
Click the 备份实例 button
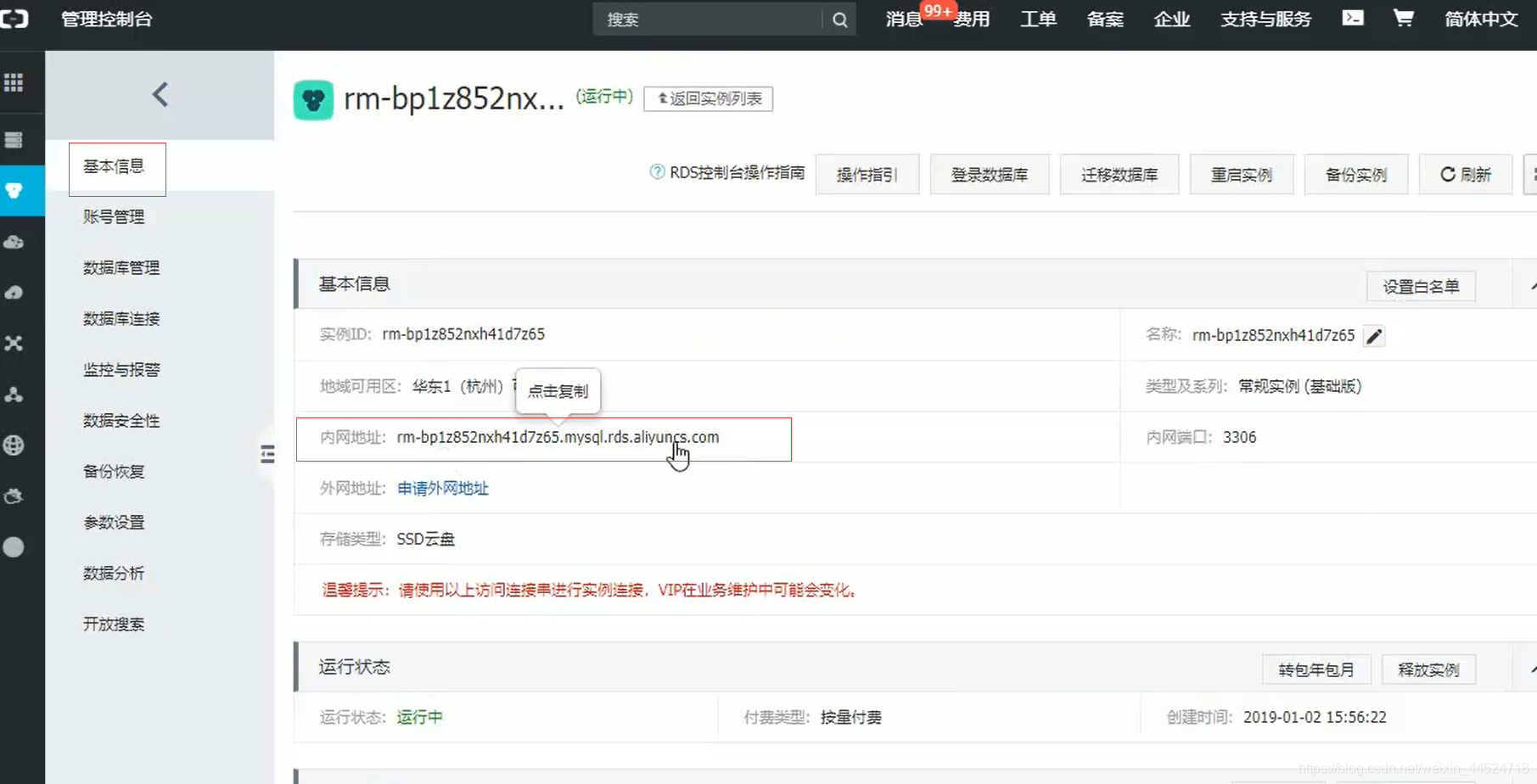point(1356,175)
